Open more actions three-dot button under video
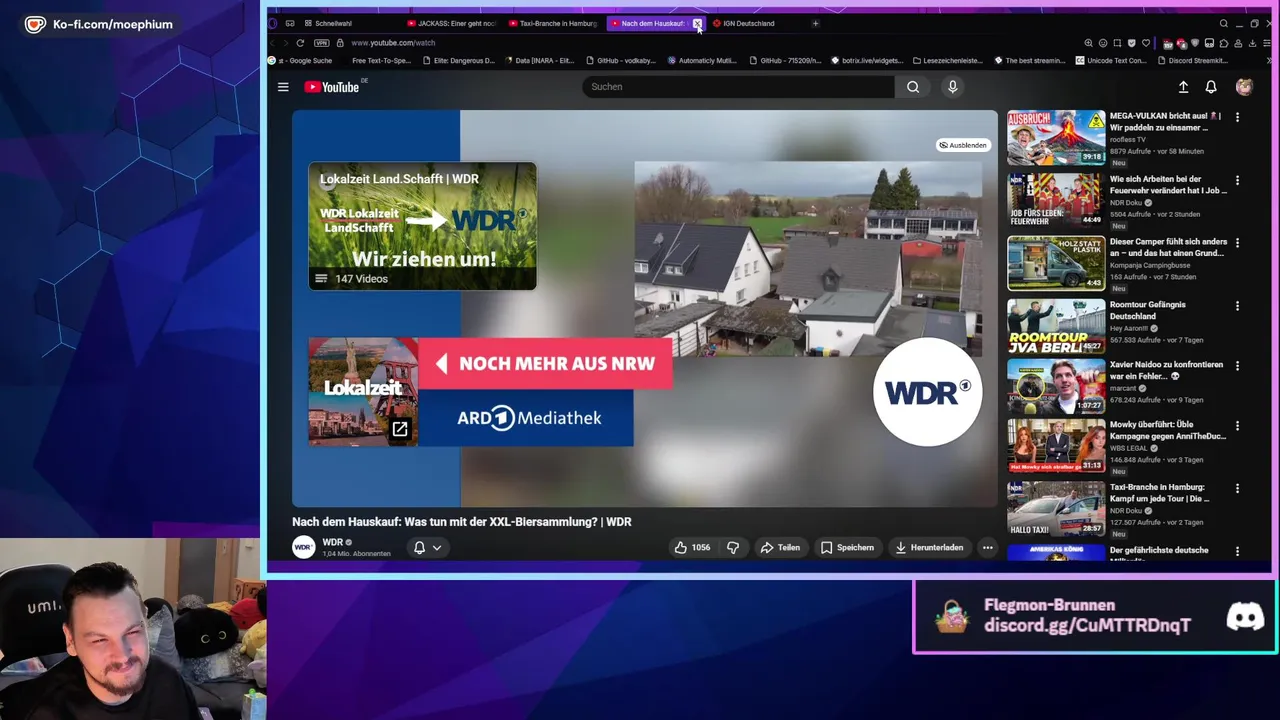Screen dimensions: 1280x720 coord(987,547)
